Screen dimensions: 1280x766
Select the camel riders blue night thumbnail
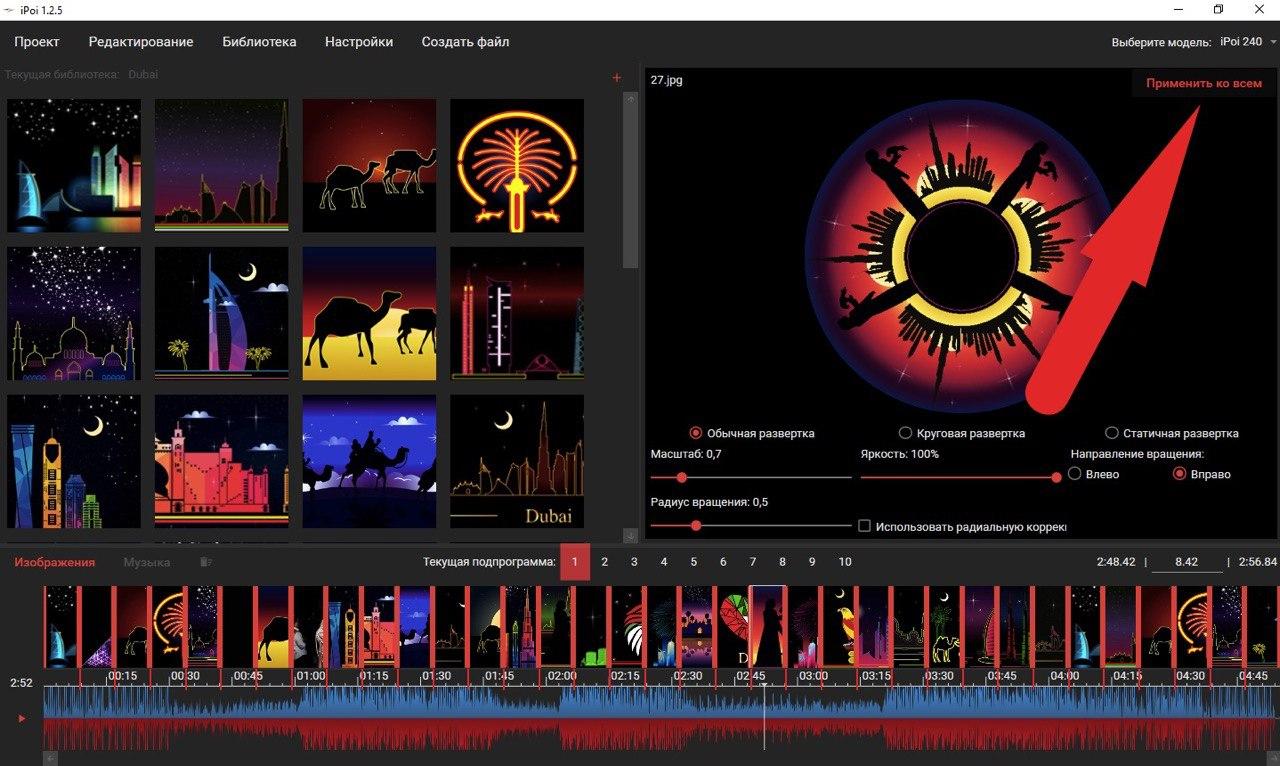click(369, 461)
